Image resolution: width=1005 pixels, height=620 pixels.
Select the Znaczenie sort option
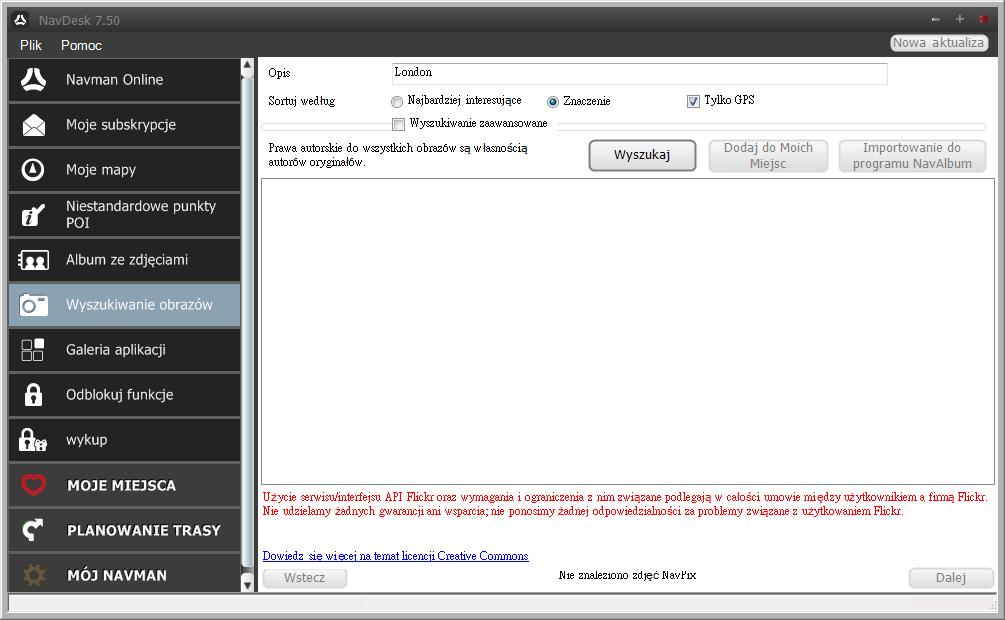[x=552, y=101]
